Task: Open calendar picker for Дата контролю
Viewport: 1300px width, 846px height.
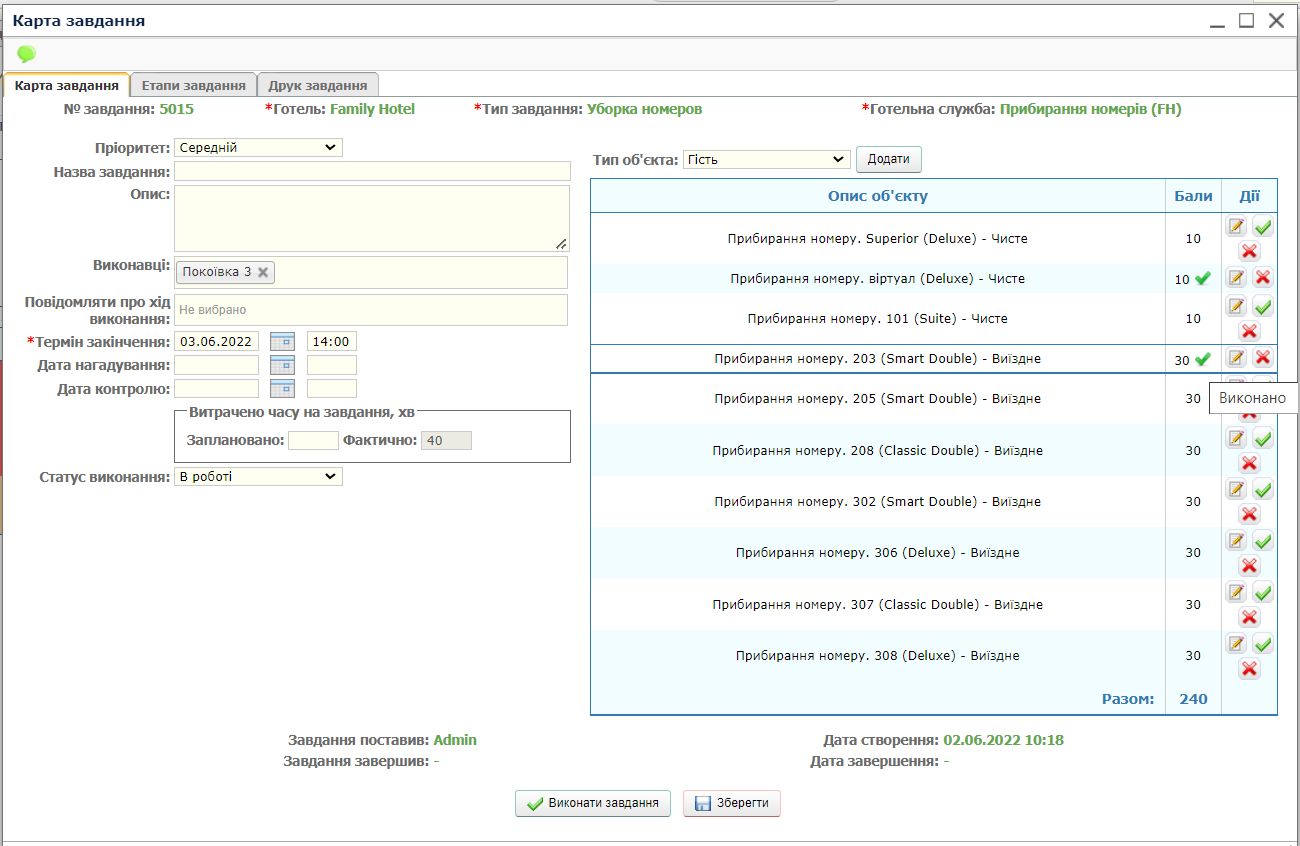Action: tap(282, 389)
